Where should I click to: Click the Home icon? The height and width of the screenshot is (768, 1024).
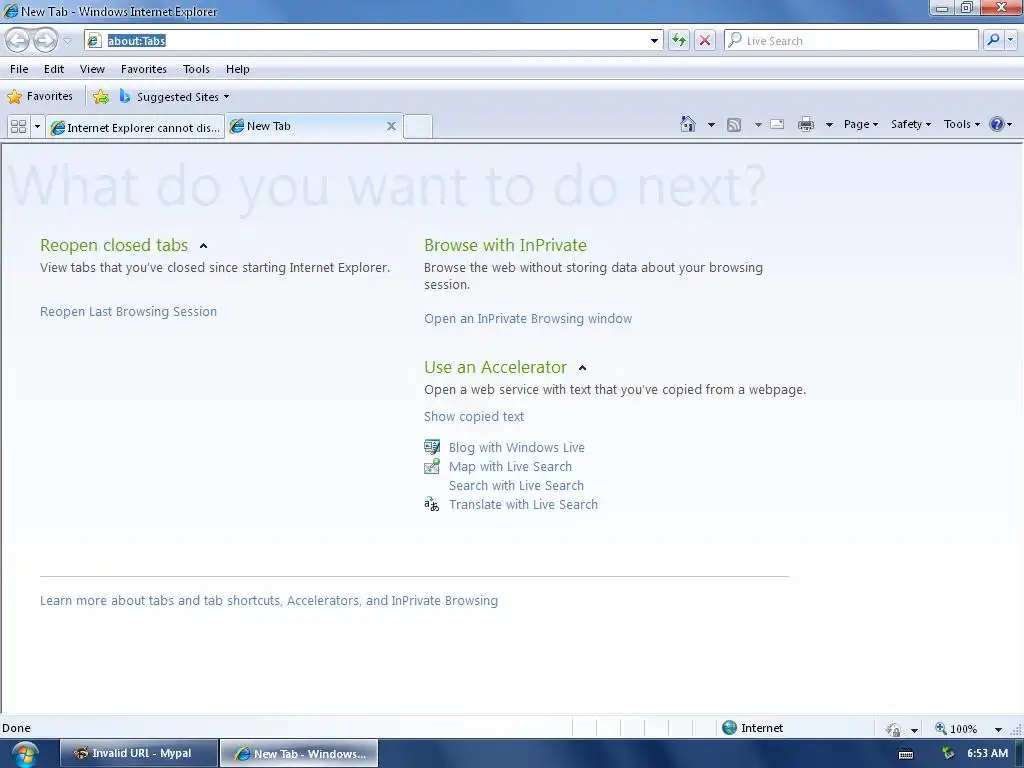688,124
